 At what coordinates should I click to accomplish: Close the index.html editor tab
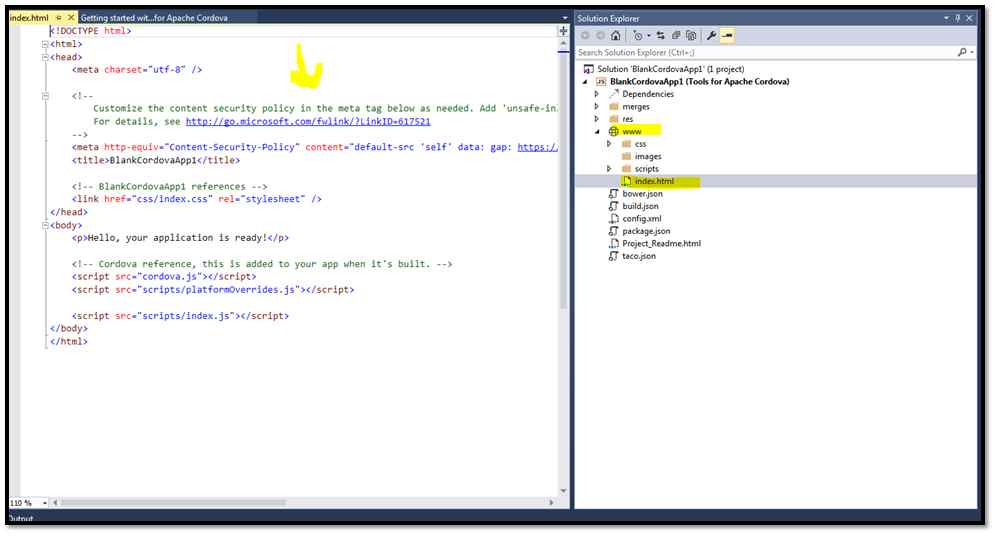(70, 18)
